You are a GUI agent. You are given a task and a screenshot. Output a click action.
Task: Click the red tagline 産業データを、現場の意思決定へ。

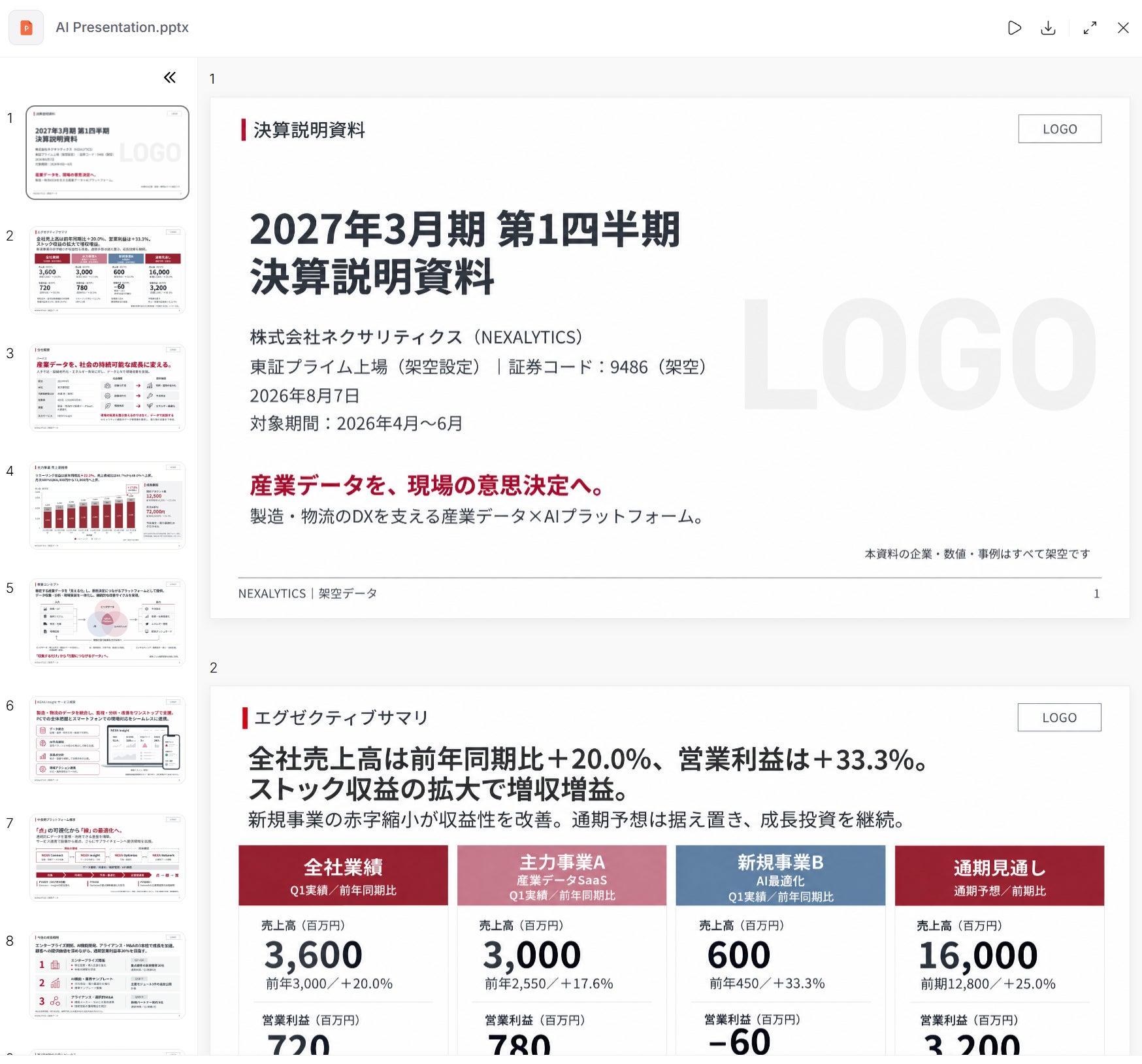[x=427, y=486]
